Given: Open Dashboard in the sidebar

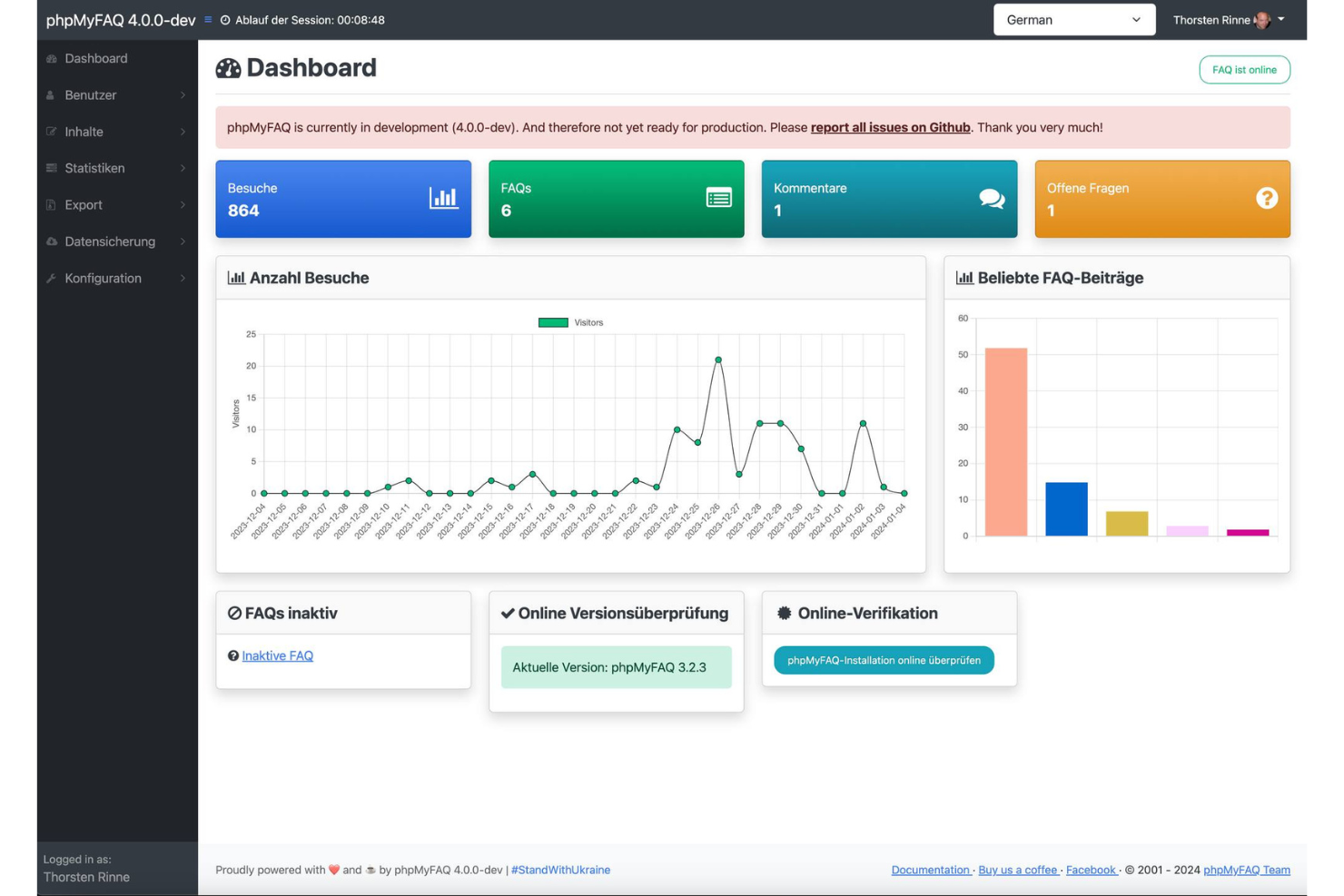Looking at the screenshot, I should 117,59.
